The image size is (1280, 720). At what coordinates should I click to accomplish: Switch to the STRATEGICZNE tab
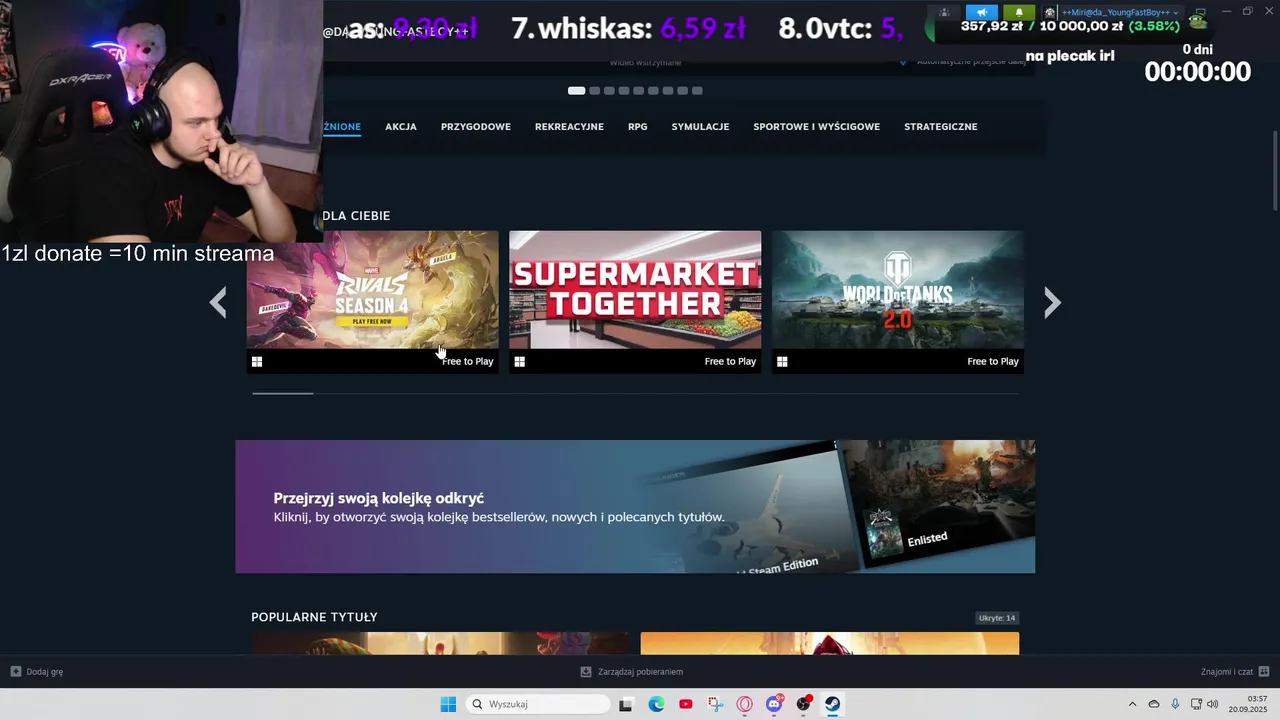click(941, 127)
